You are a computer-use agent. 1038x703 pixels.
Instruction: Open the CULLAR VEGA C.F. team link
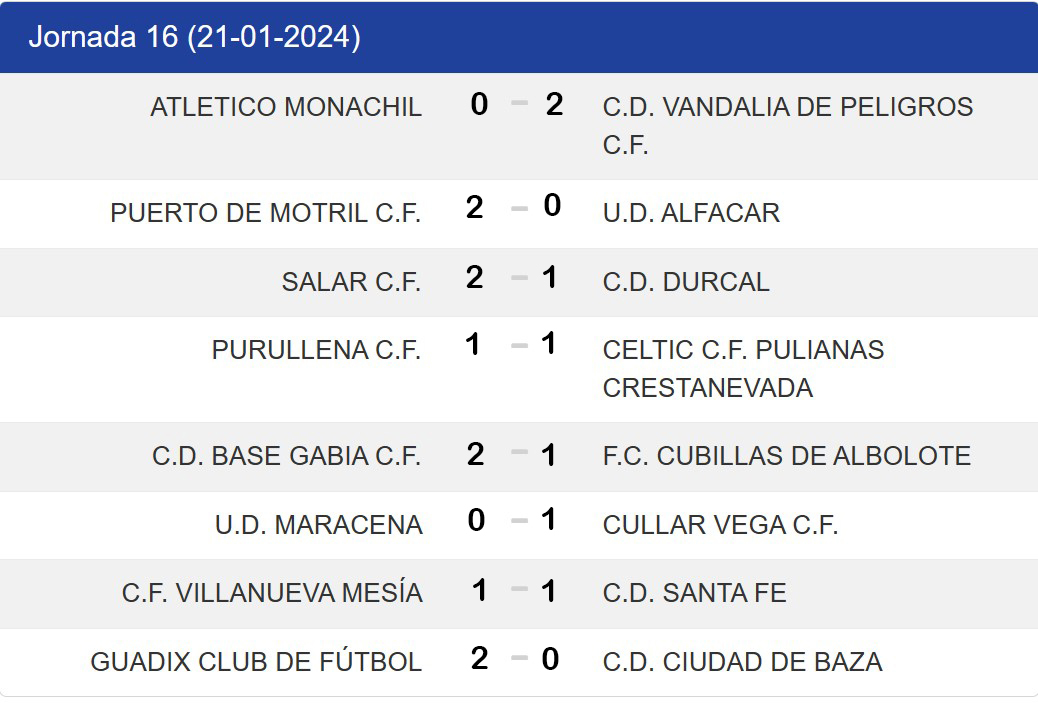click(720, 525)
